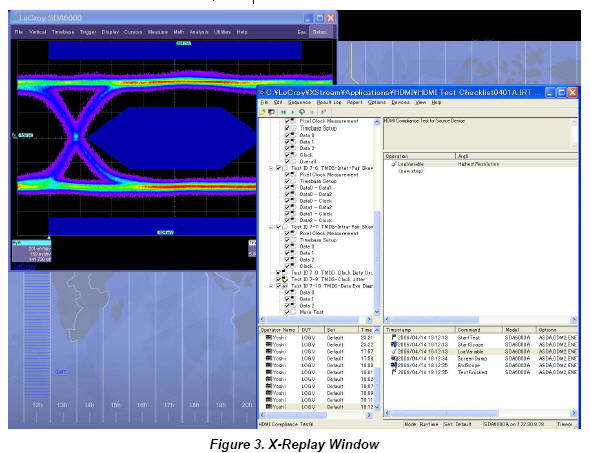This screenshot has width=590, height=453.
Task: Click the orange pin toolbar icon at end
Action: 323,112
